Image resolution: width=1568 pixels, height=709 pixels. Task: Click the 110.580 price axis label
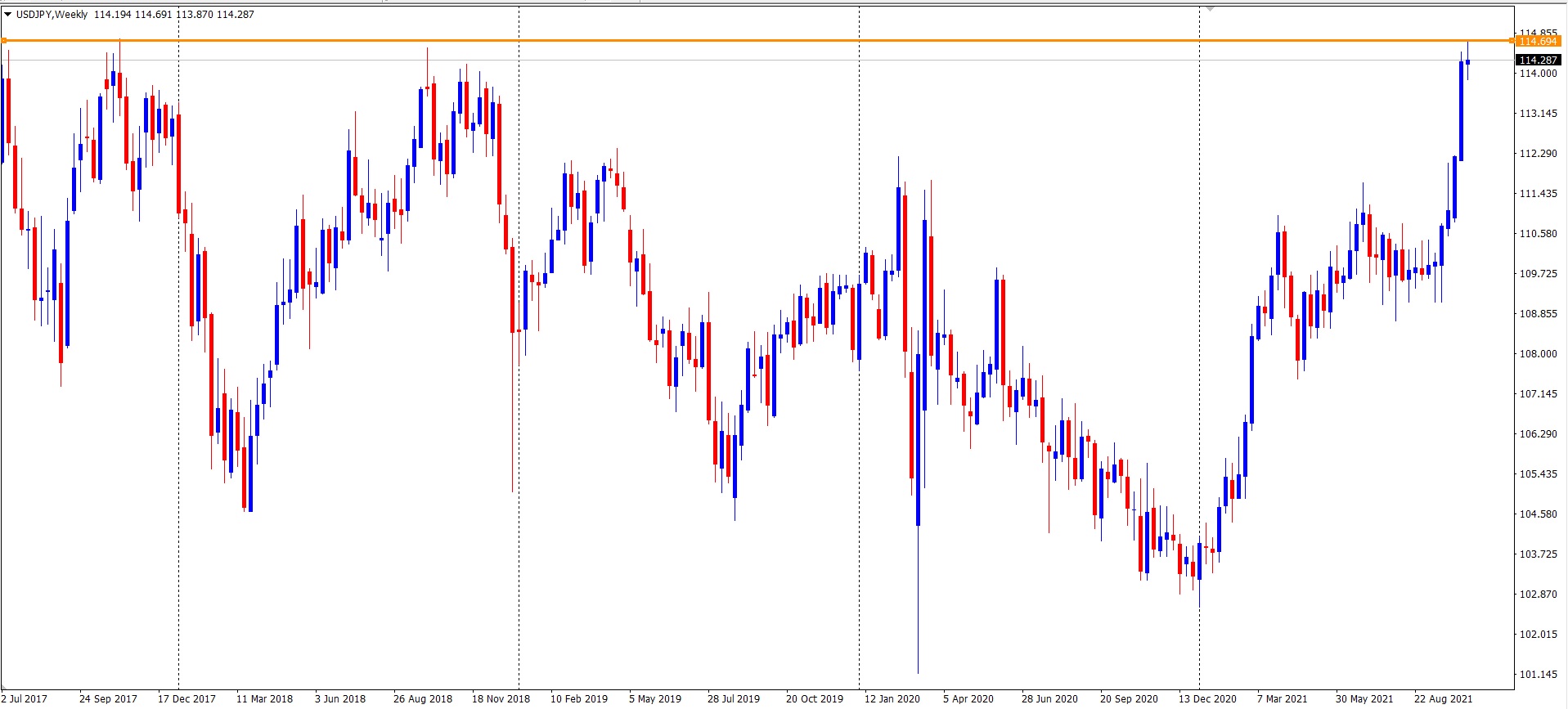(x=1538, y=233)
